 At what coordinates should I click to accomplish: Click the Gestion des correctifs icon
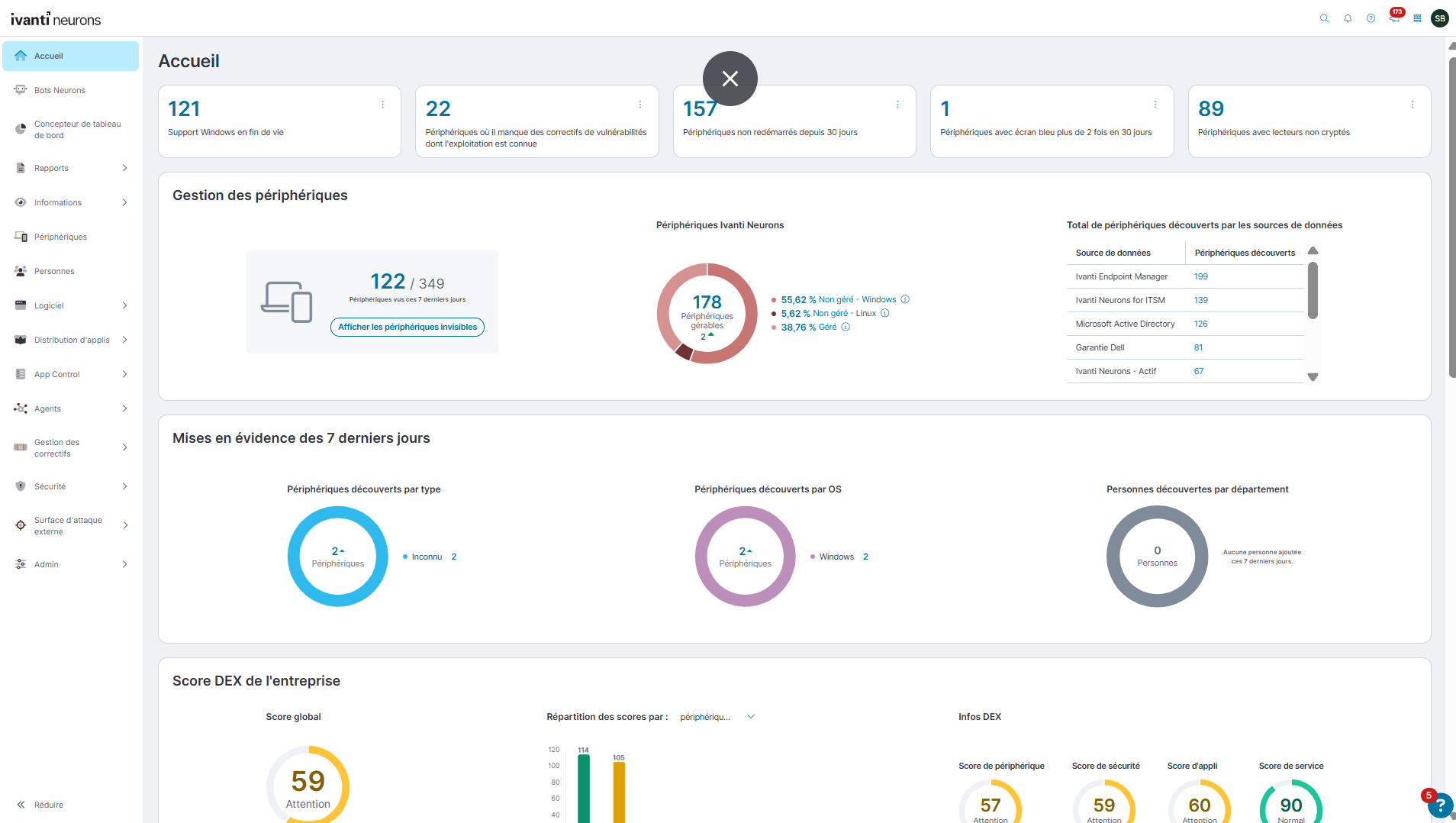tap(21, 447)
